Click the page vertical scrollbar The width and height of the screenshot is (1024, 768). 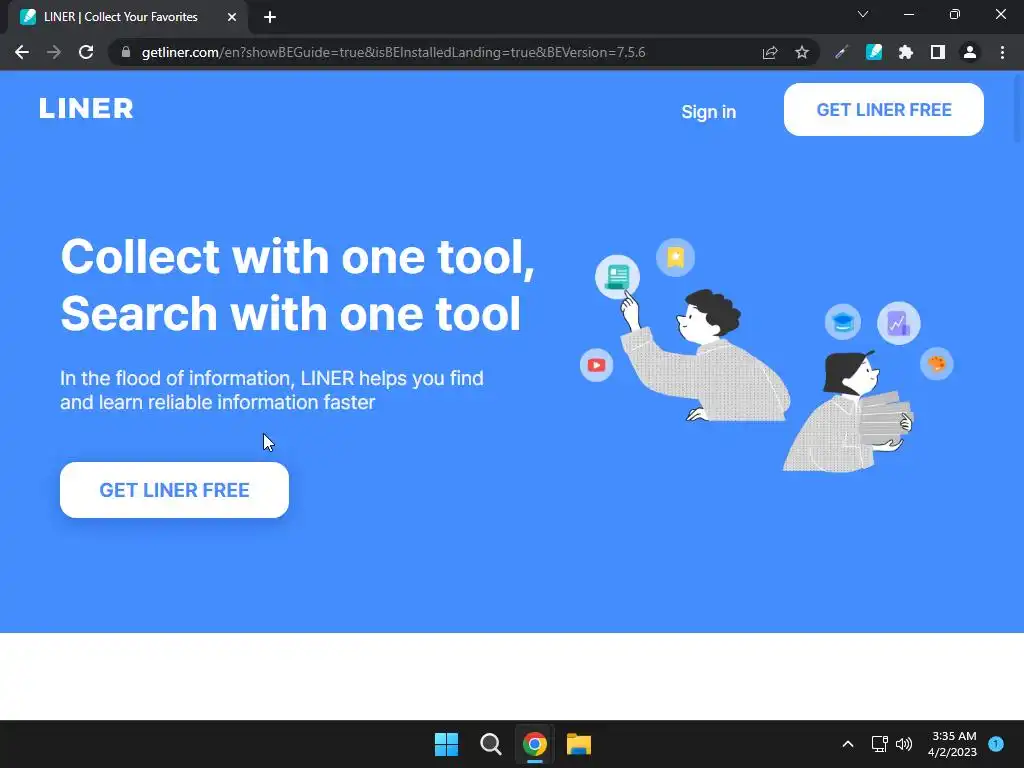[1019, 111]
